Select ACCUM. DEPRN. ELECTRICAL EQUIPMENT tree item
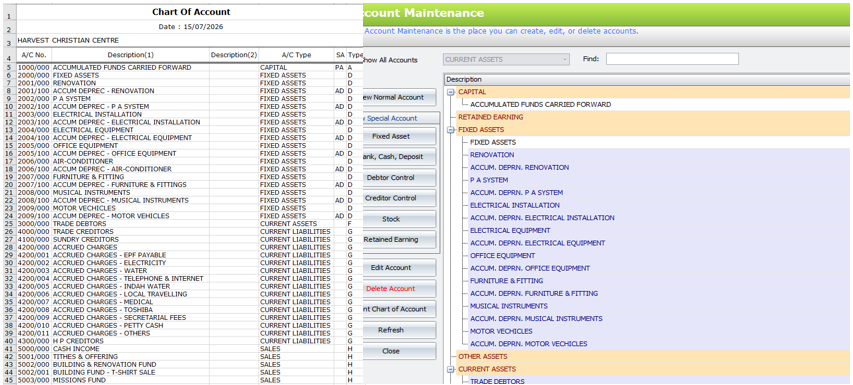Screen dimensions: 853x385 pos(537,243)
